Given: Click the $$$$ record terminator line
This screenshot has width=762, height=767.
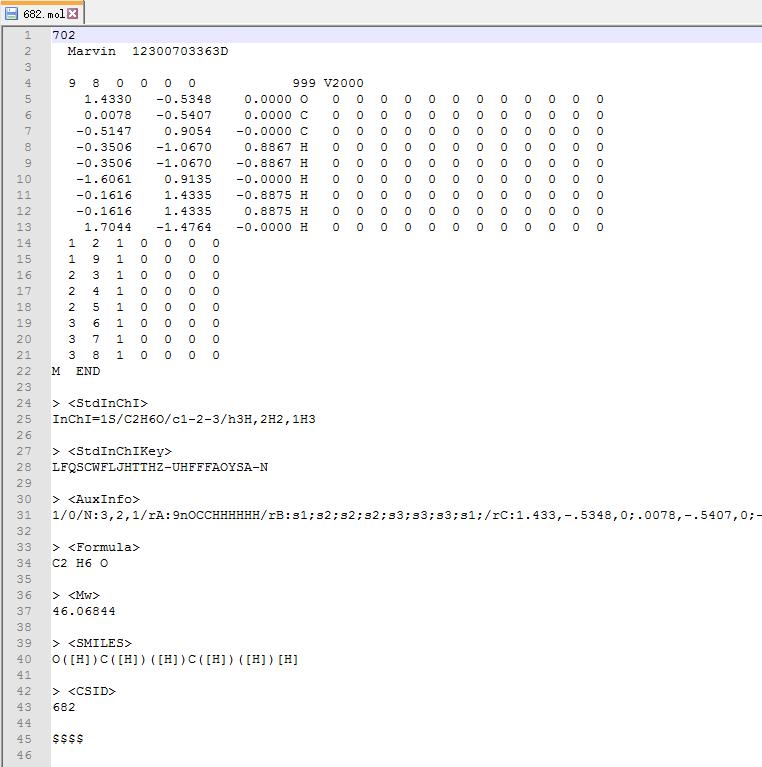Looking at the screenshot, I should click(68, 739).
